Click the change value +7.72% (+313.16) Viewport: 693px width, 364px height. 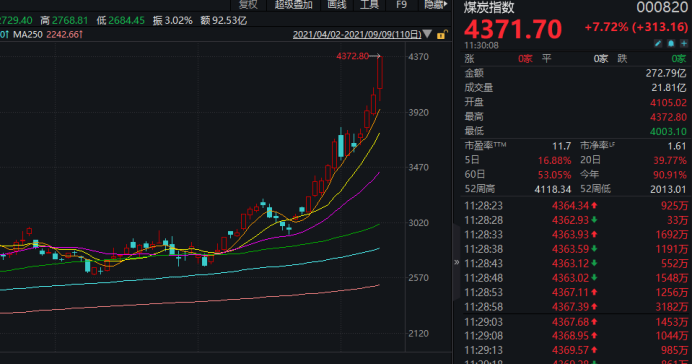pos(636,27)
